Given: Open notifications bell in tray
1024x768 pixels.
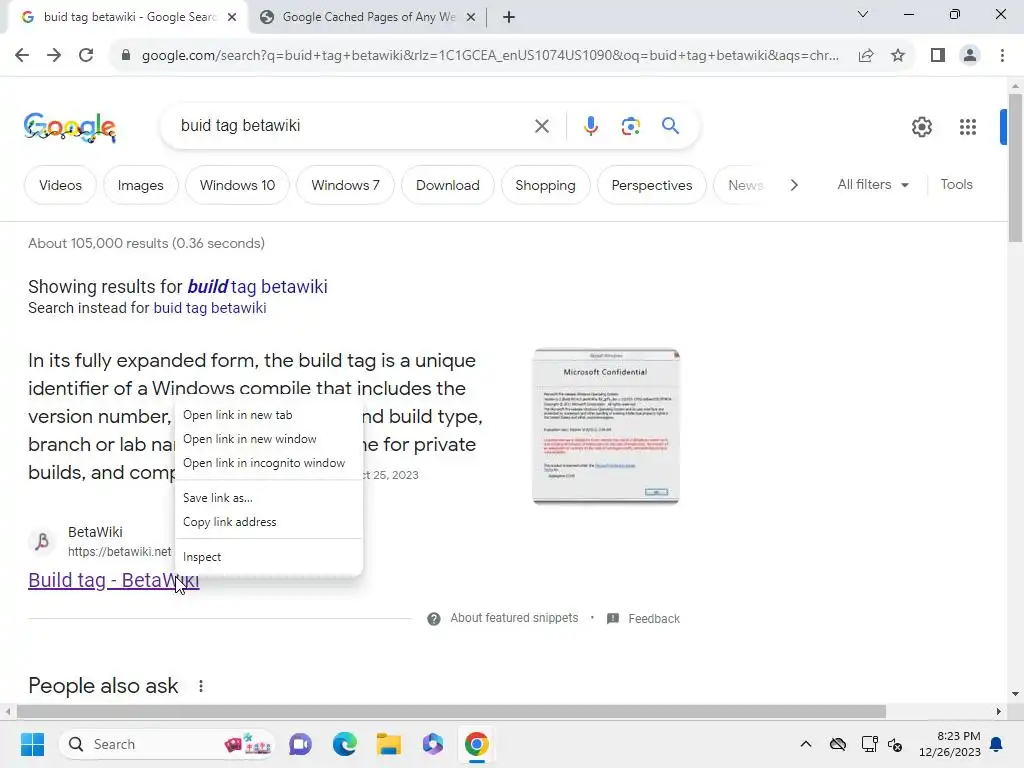Looking at the screenshot, I should pos(997,744).
